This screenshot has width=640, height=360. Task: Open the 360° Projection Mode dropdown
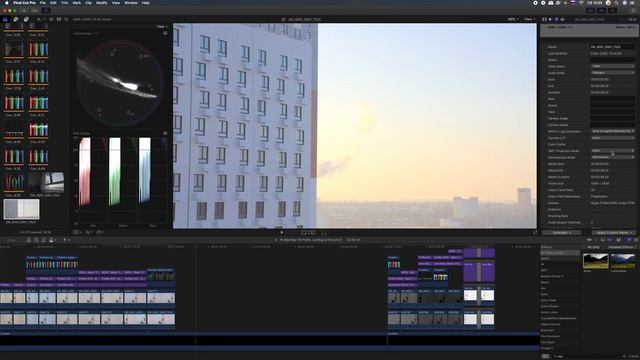coord(613,151)
